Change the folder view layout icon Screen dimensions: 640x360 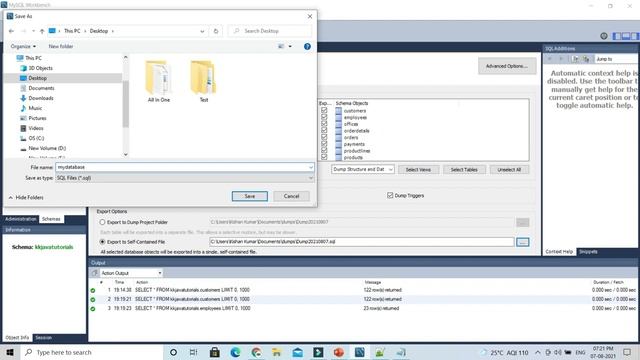281,47
